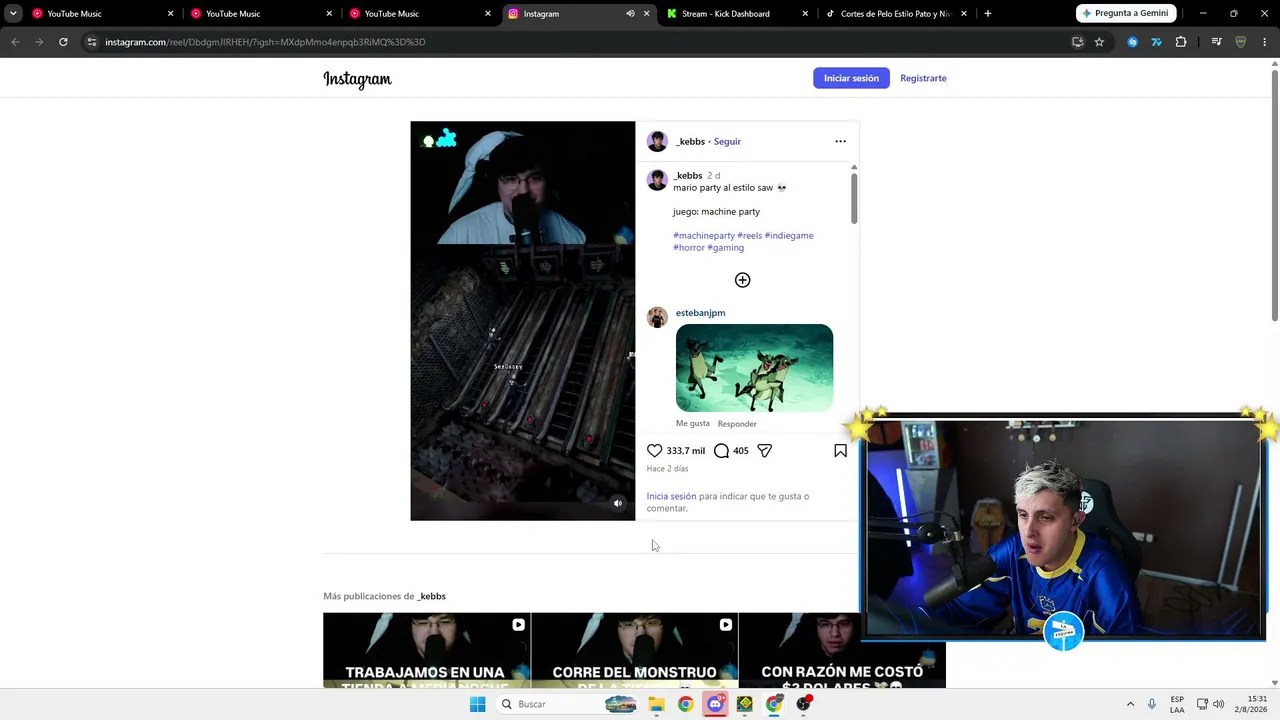Screen dimensions: 1280x720
Task: Open the TRABAJAMOS EN UNA TIENDA reel thumbnail
Action: 426,651
